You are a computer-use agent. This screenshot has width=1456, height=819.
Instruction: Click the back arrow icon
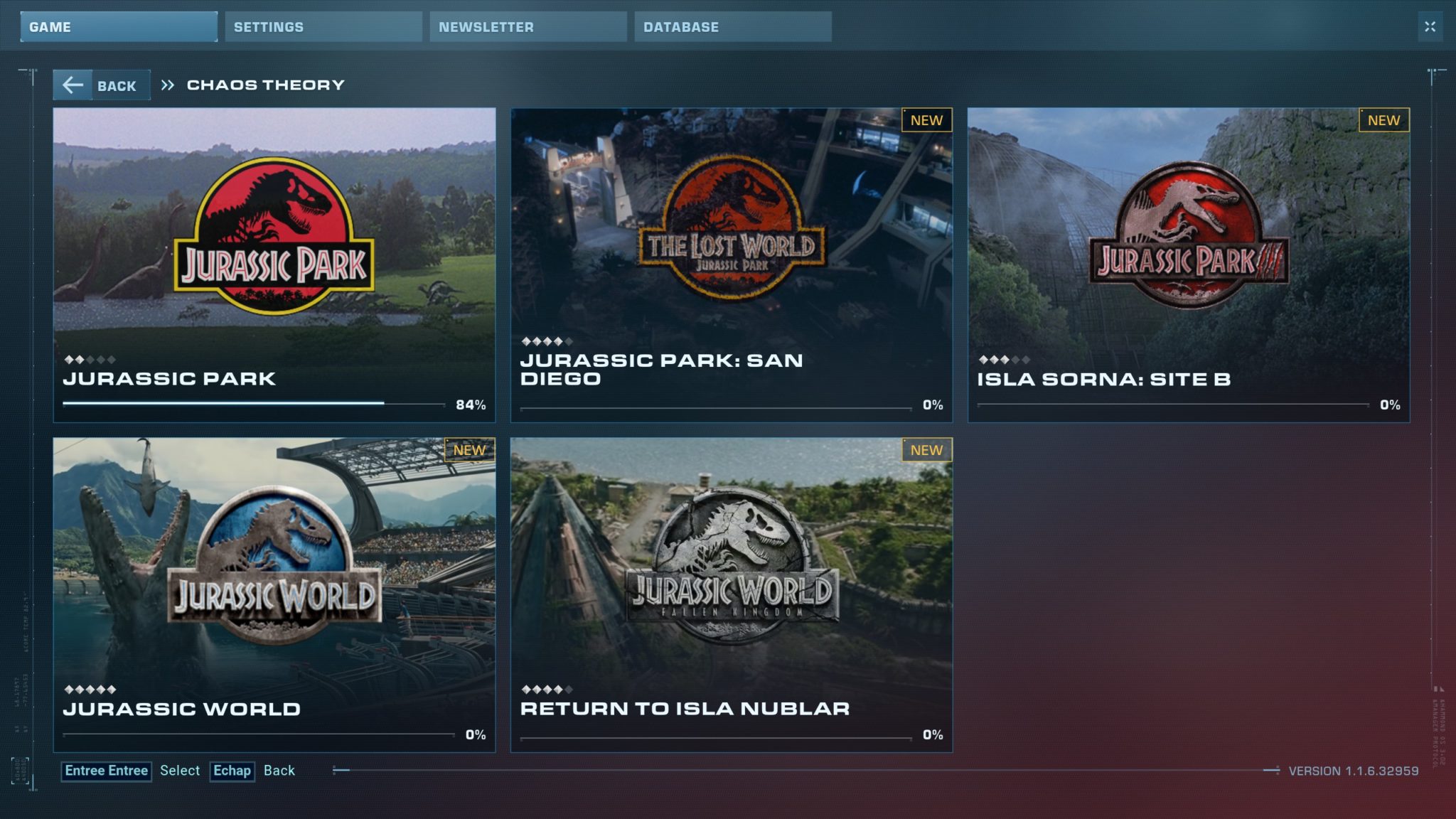pyautogui.click(x=73, y=85)
